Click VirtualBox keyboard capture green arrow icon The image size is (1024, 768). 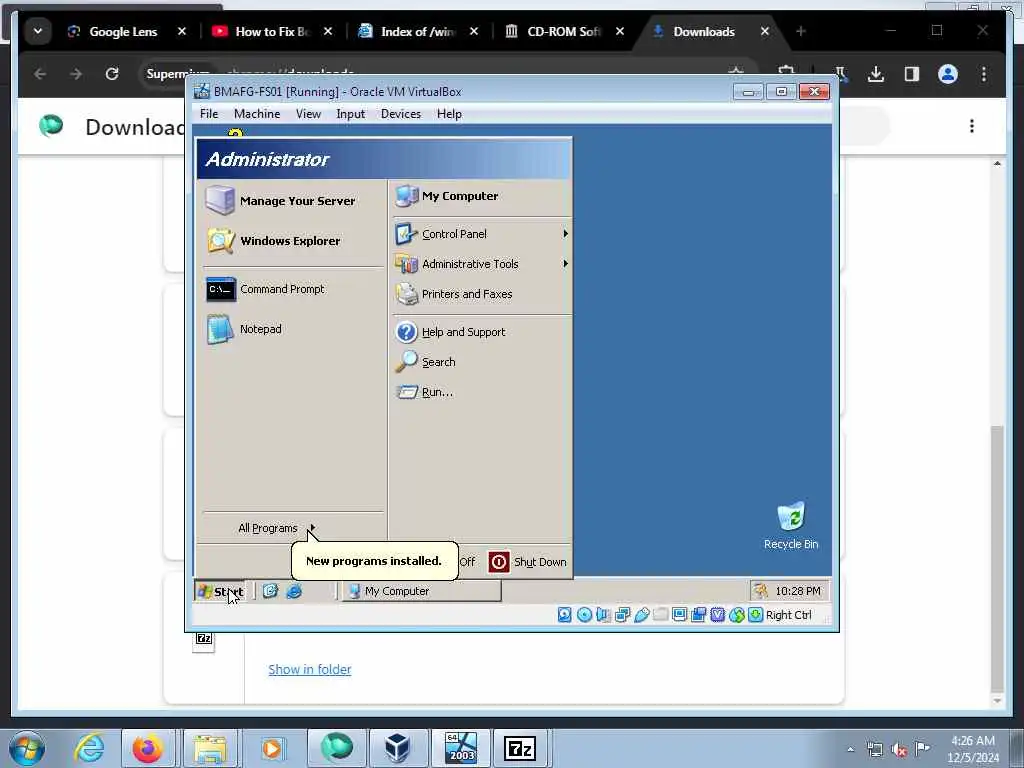click(756, 615)
